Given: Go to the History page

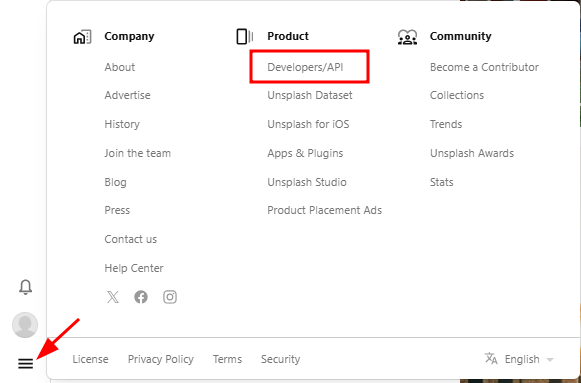Looking at the screenshot, I should (122, 124).
